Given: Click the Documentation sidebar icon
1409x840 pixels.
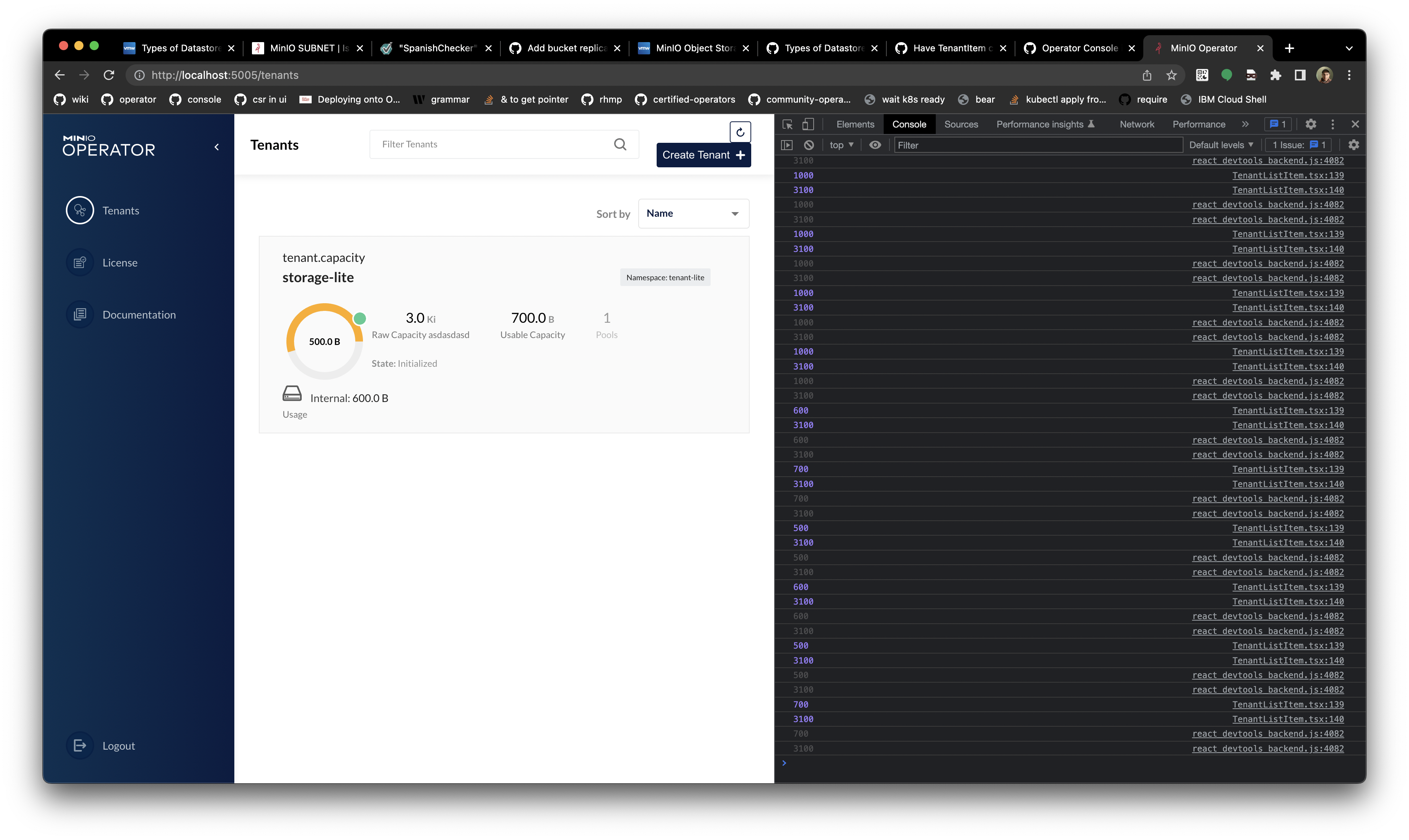Looking at the screenshot, I should coord(80,315).
